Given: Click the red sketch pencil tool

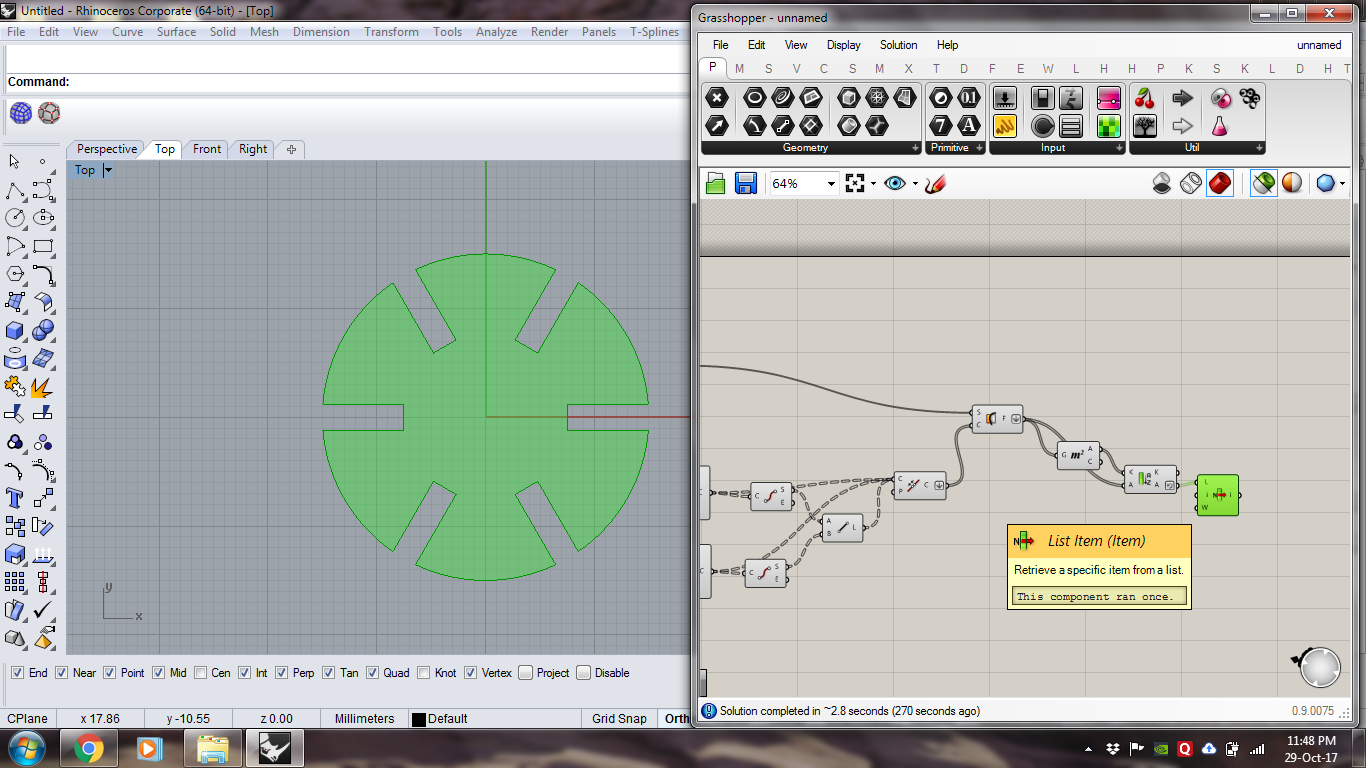Looking at the screenshot, I should (935, 183).
